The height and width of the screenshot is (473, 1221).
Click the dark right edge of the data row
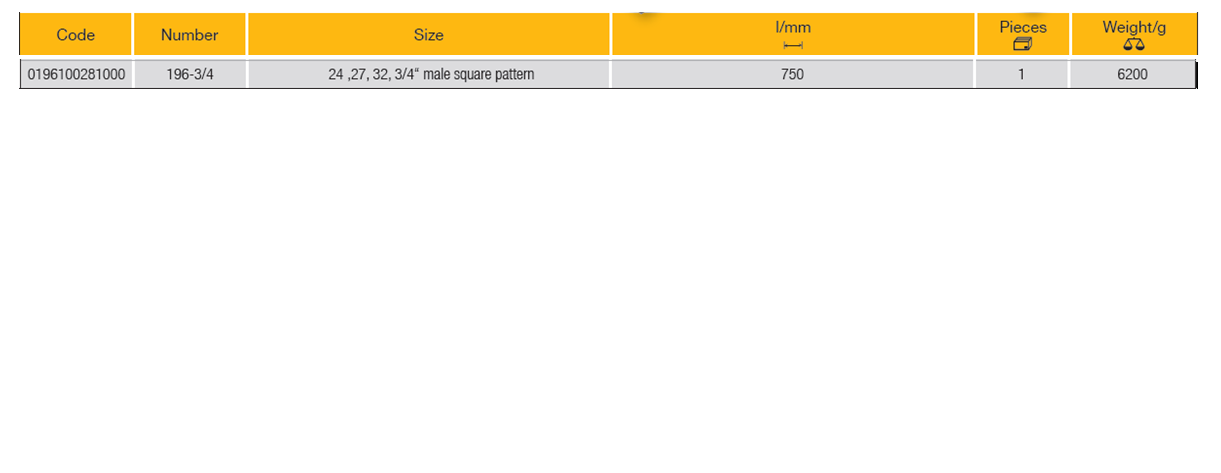point(1195,74)
